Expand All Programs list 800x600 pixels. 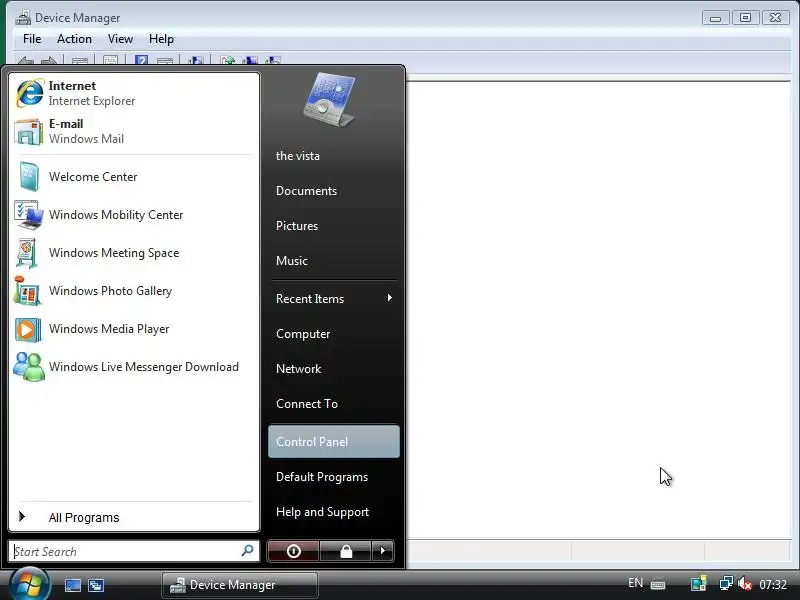tap(134, 517)
